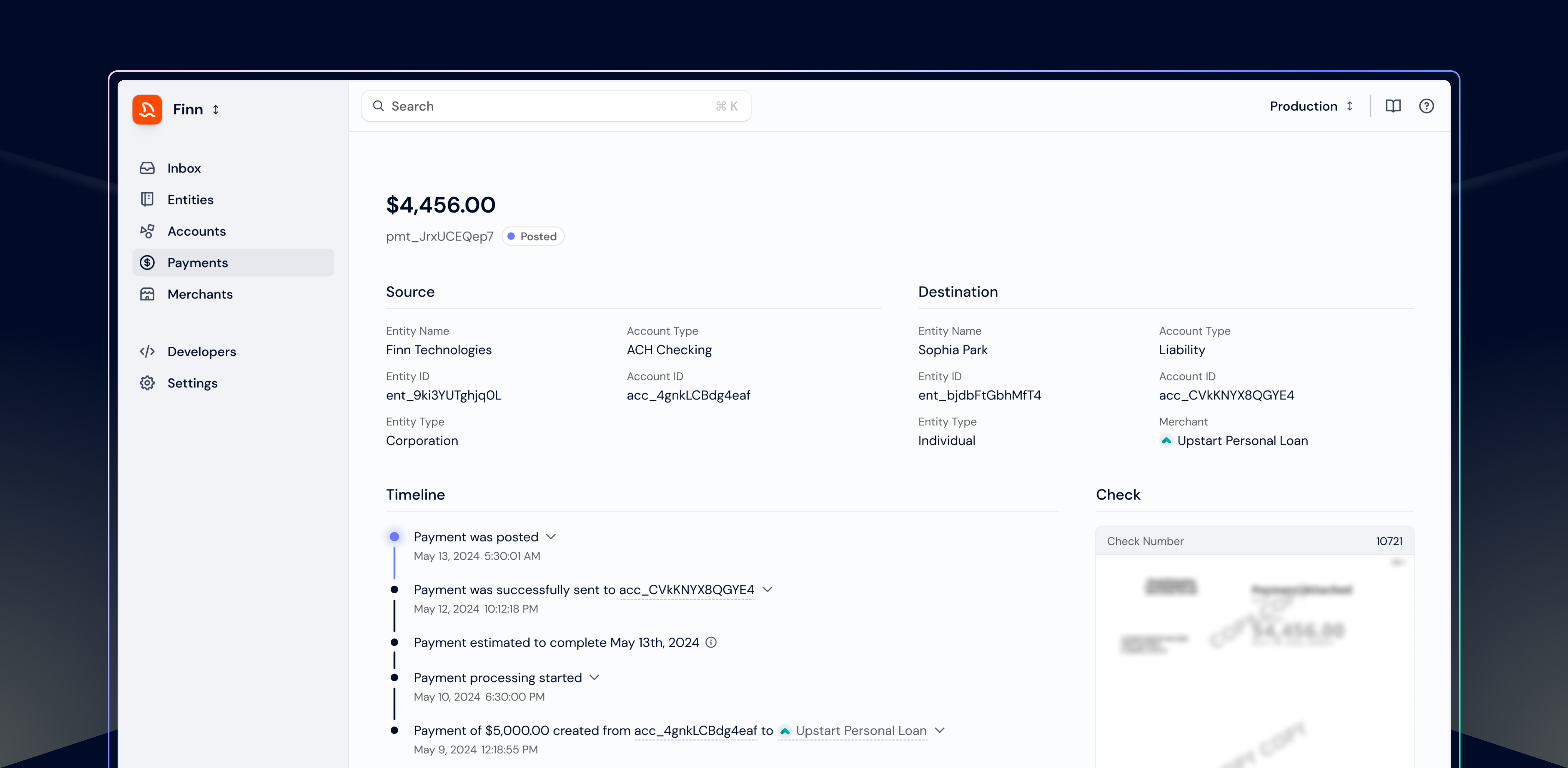Click Payment was posted timeline dot
Viewport: 1568px width, 768px height.
pyautogui.click(x=394, y=537)
